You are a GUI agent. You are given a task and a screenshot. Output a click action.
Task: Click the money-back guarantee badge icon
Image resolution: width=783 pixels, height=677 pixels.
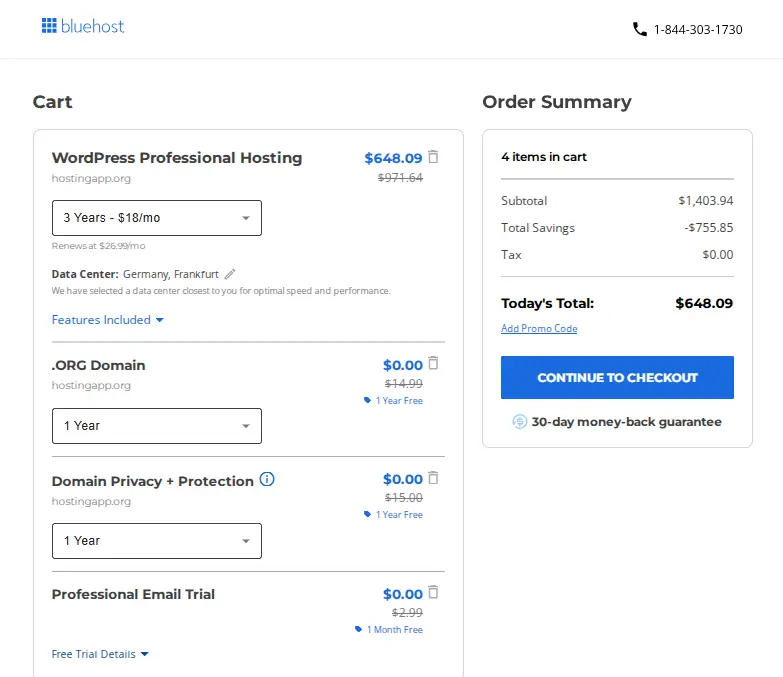pos(519,422)
